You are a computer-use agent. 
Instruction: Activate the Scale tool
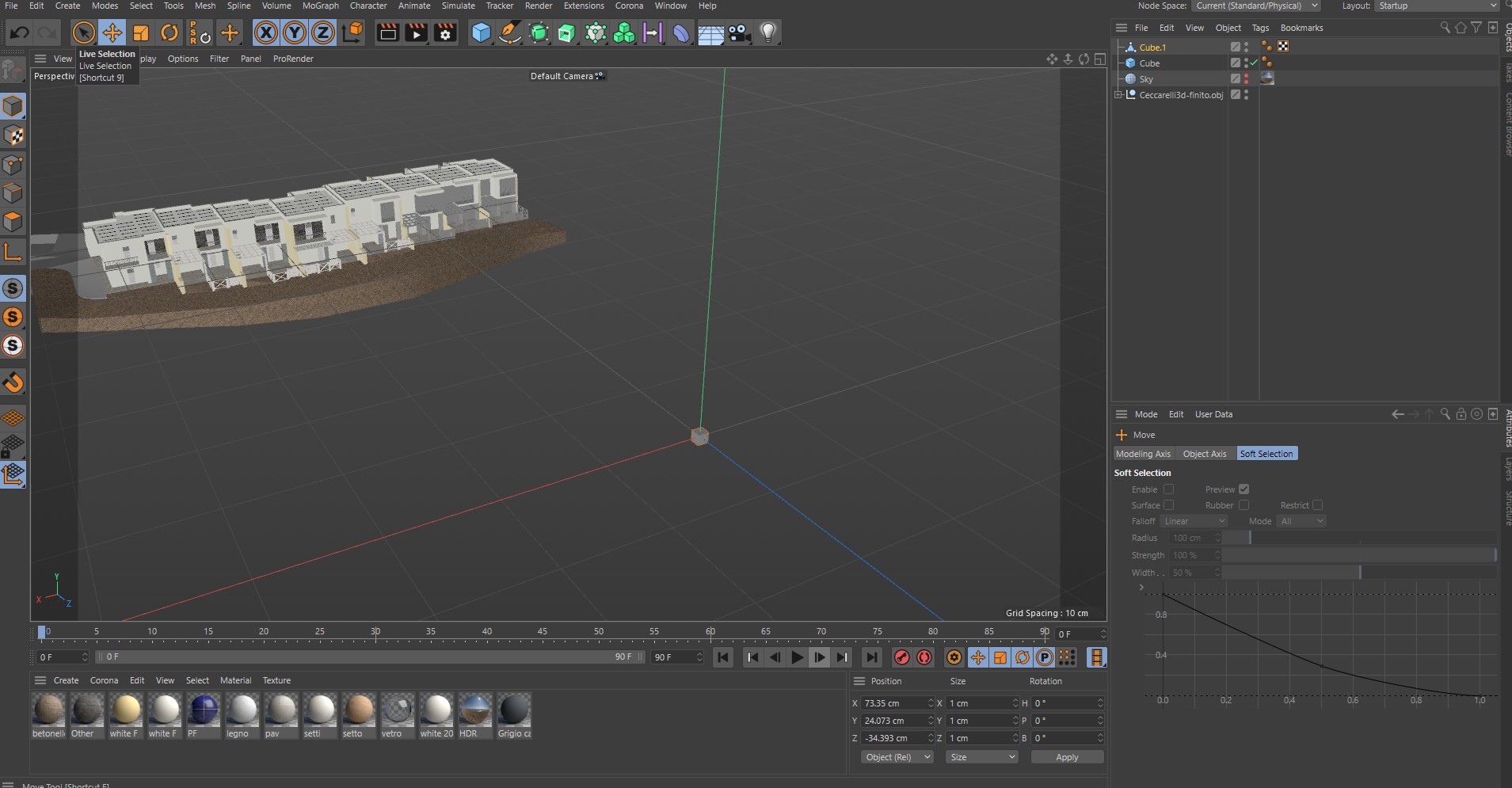141,32
